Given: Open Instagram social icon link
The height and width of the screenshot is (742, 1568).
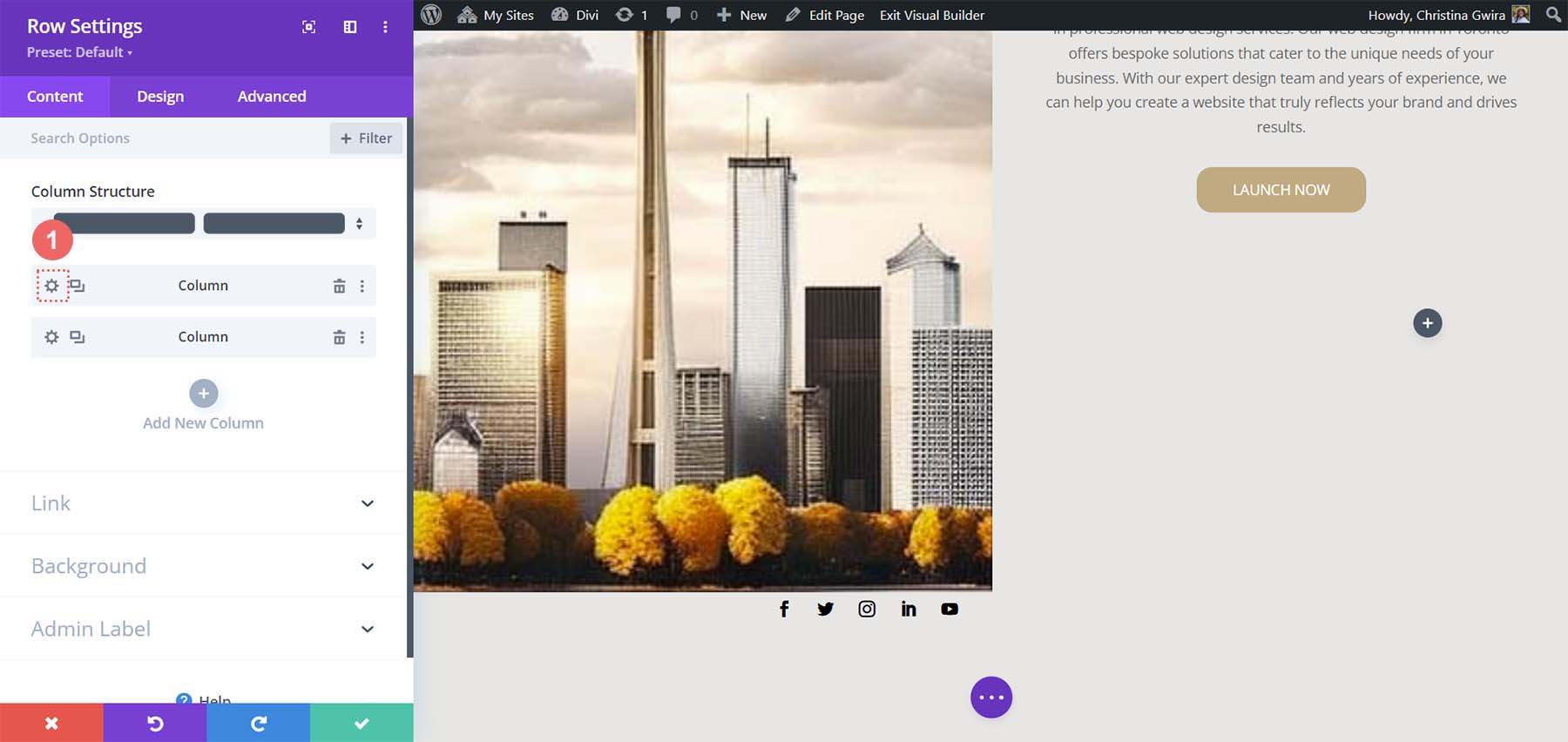Looking at the screenshot, I should tap(867, 609).
